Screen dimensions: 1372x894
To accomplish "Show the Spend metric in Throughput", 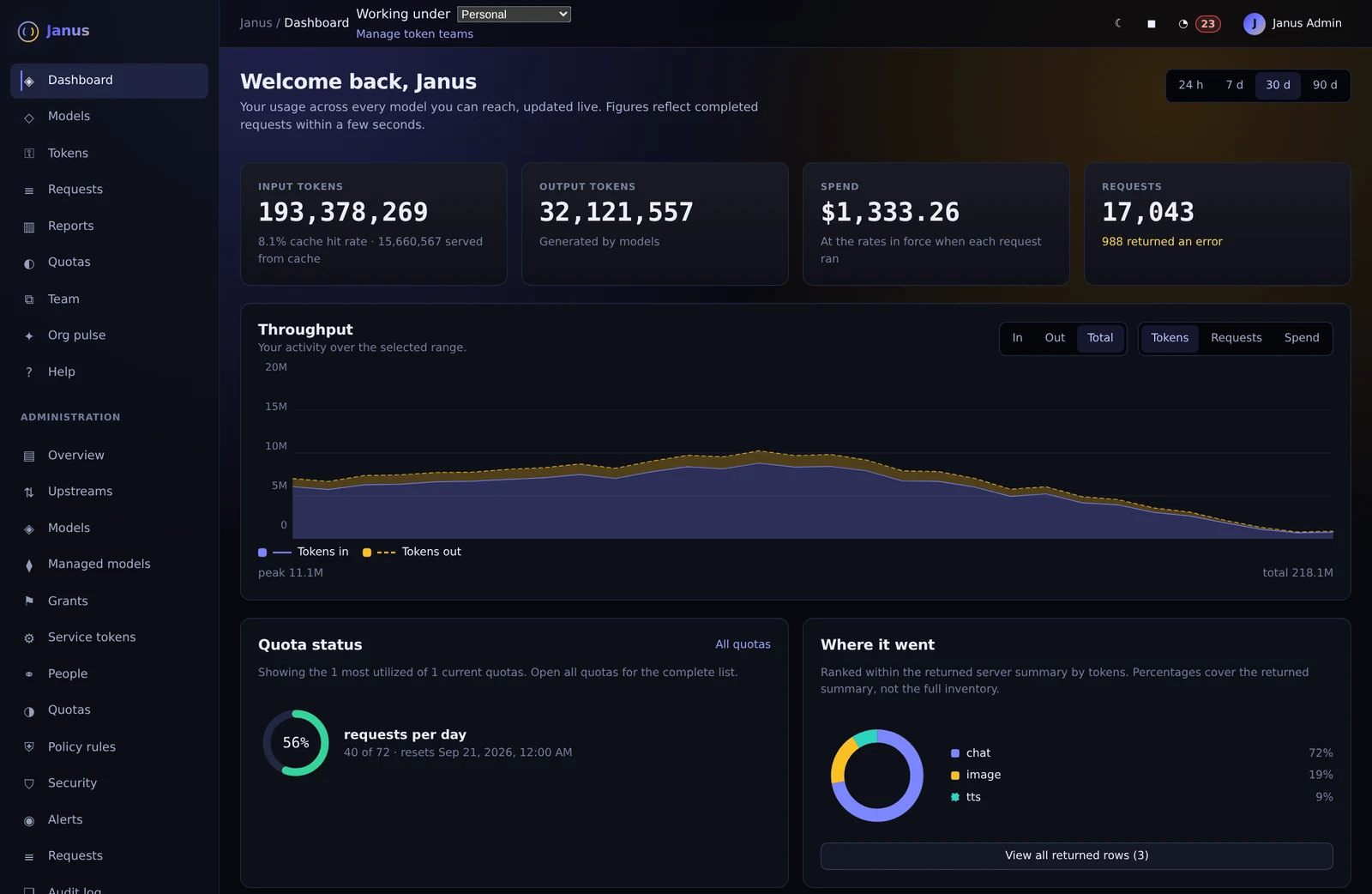I will coord(1302,338).
